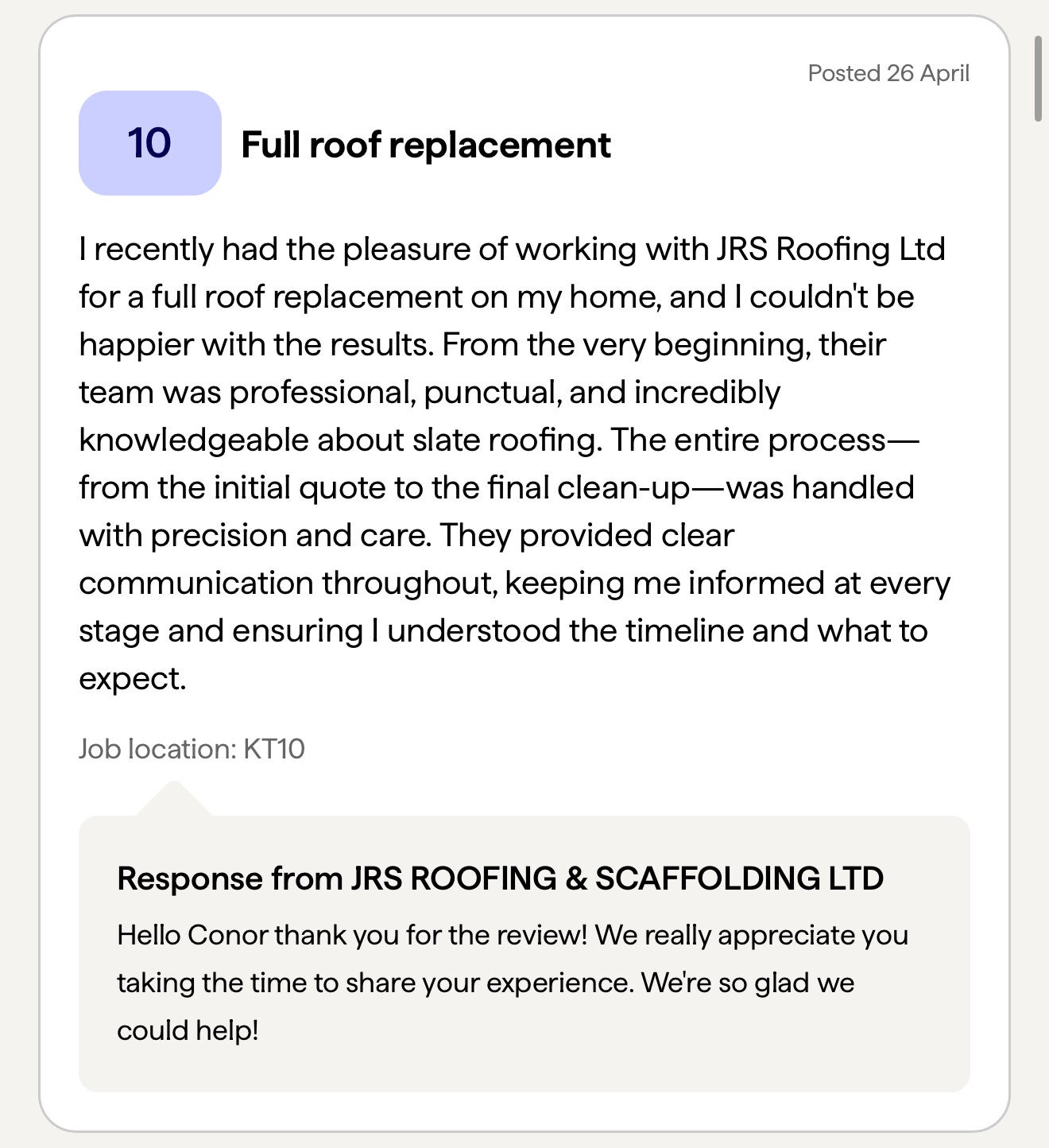Image resolution: width=1049 pixels, height=1148 pixels.
Task: Select the "Full roof replacement" review title
Action: click(425, 145)
